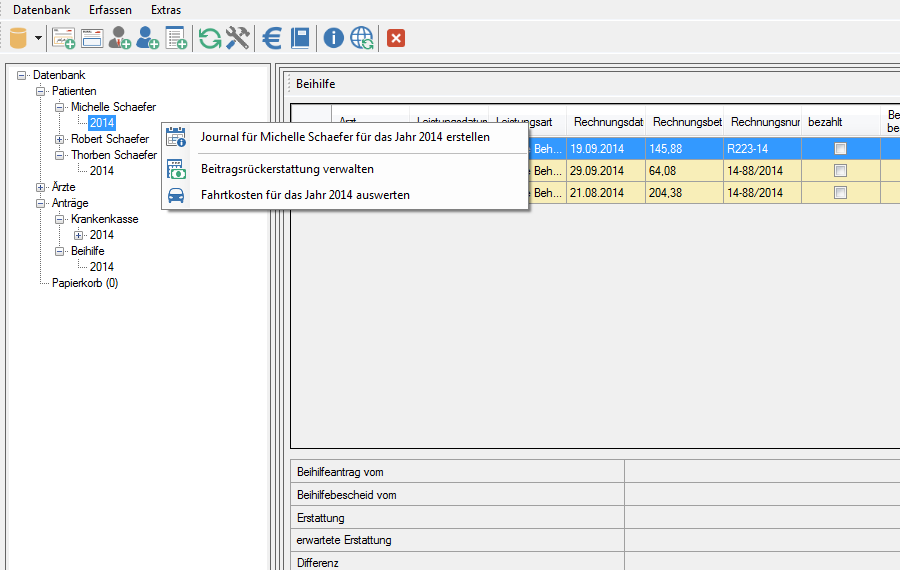Open the Erfassen menu
900x570 pixels.
point(110,10)
